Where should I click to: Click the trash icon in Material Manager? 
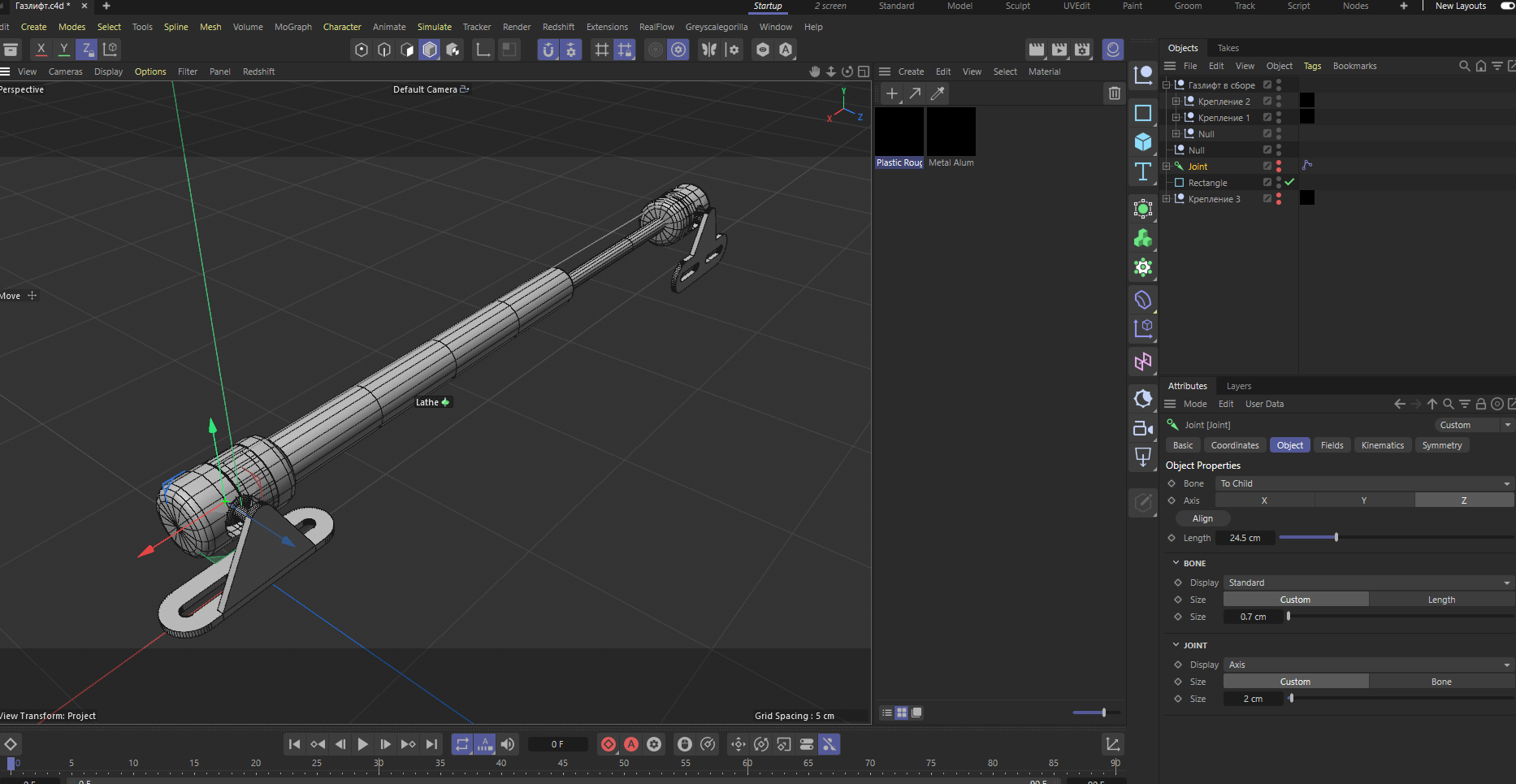click(1114, 93)
